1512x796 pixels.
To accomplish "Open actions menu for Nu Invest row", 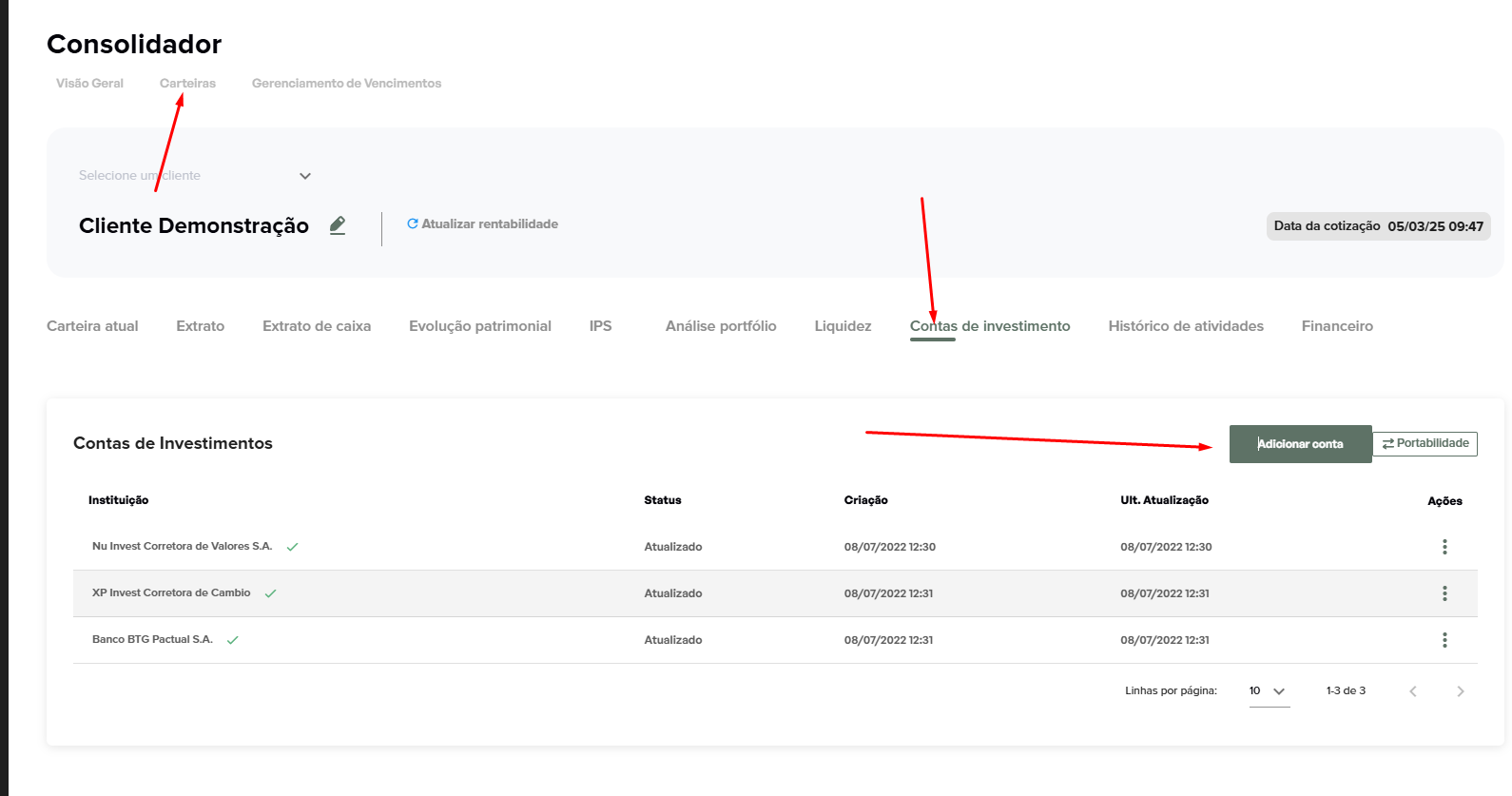I will 1444,547.
